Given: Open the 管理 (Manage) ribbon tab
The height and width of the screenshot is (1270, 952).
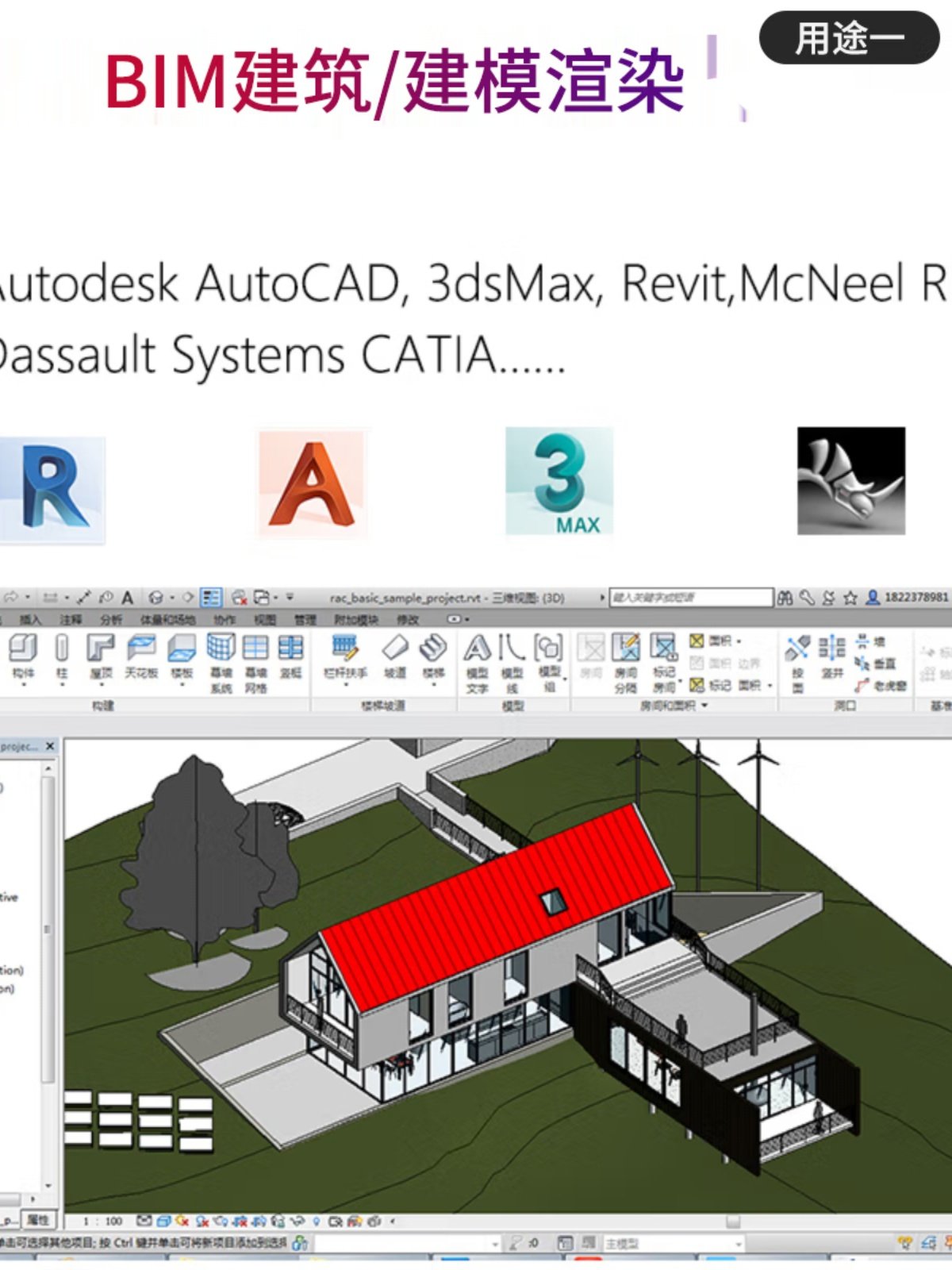Looking at the screenshot, I should coord(305,619).
